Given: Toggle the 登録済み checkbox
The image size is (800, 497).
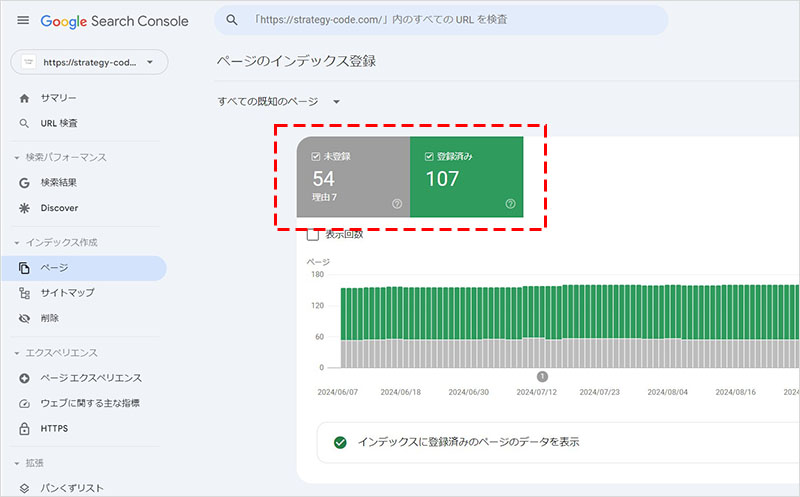Looking at the screenshot, I should coord(429,156).
